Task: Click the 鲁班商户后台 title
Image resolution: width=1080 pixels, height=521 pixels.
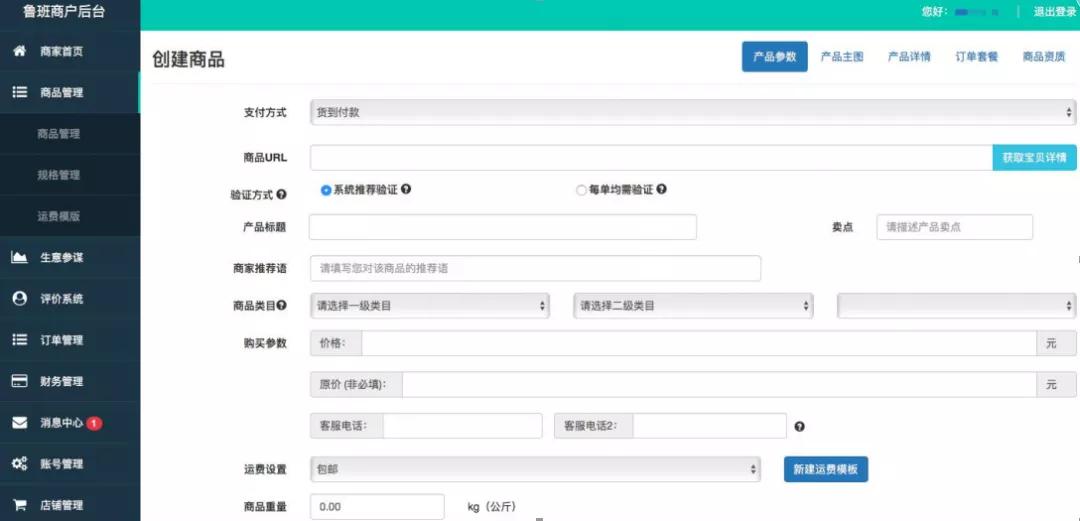Action: (x=64, y=12)
